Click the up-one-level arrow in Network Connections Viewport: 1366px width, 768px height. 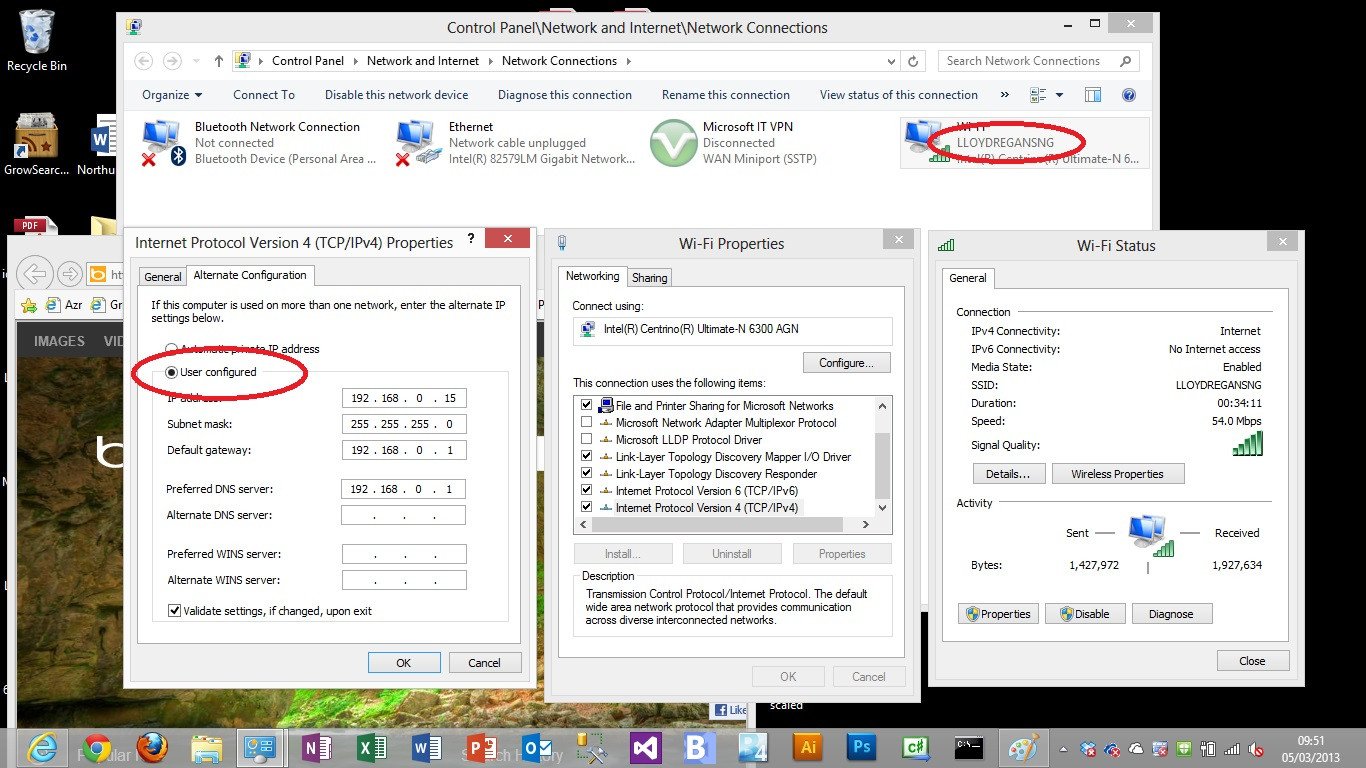(x=219, y=61)
